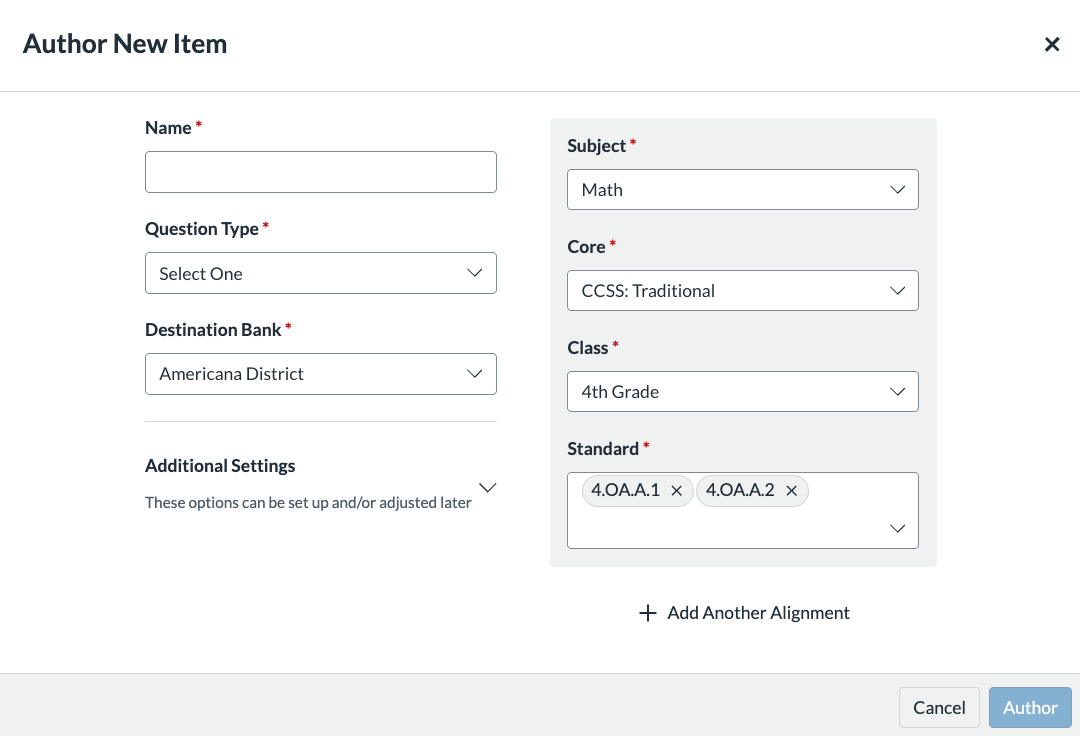Click the Author New Item title
The height and width of the screenshot is (736, 1080).
click(x=125, y=44)
